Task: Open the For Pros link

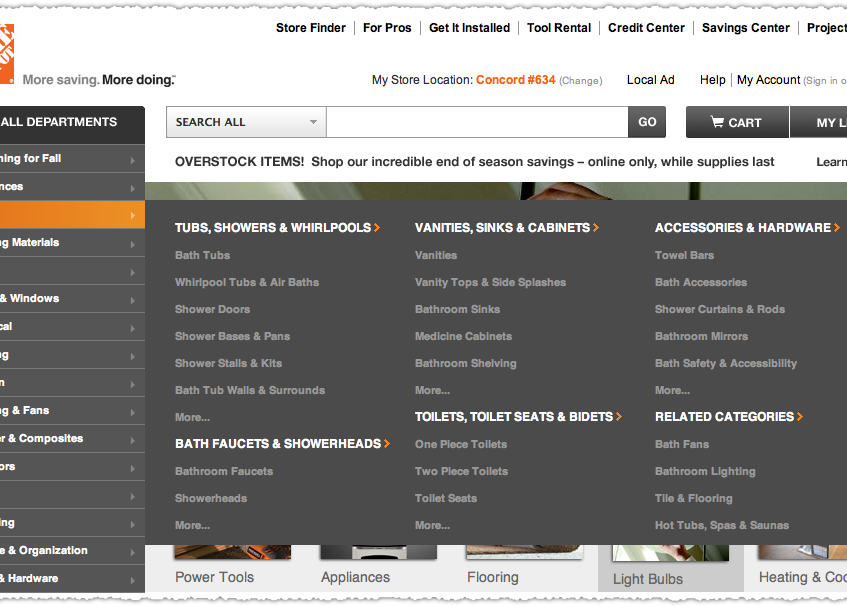Action: click(x=387, y=28)
